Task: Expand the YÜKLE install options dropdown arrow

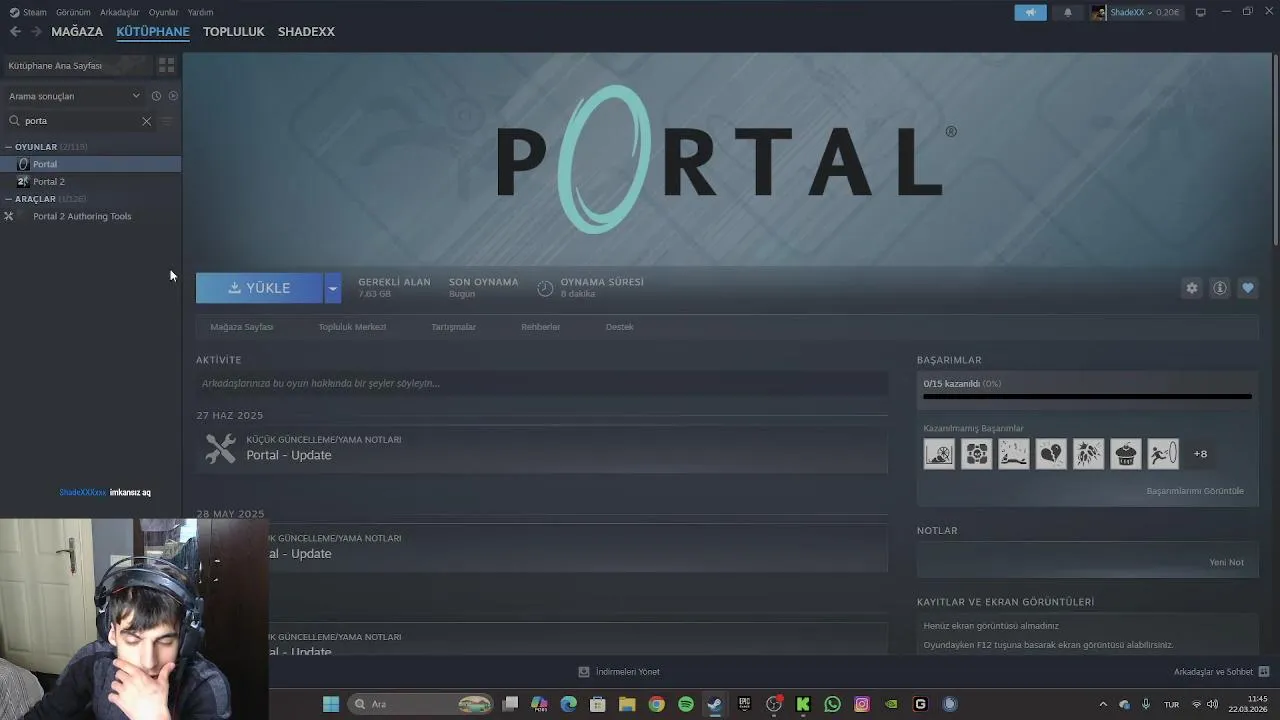Action: 333,288
